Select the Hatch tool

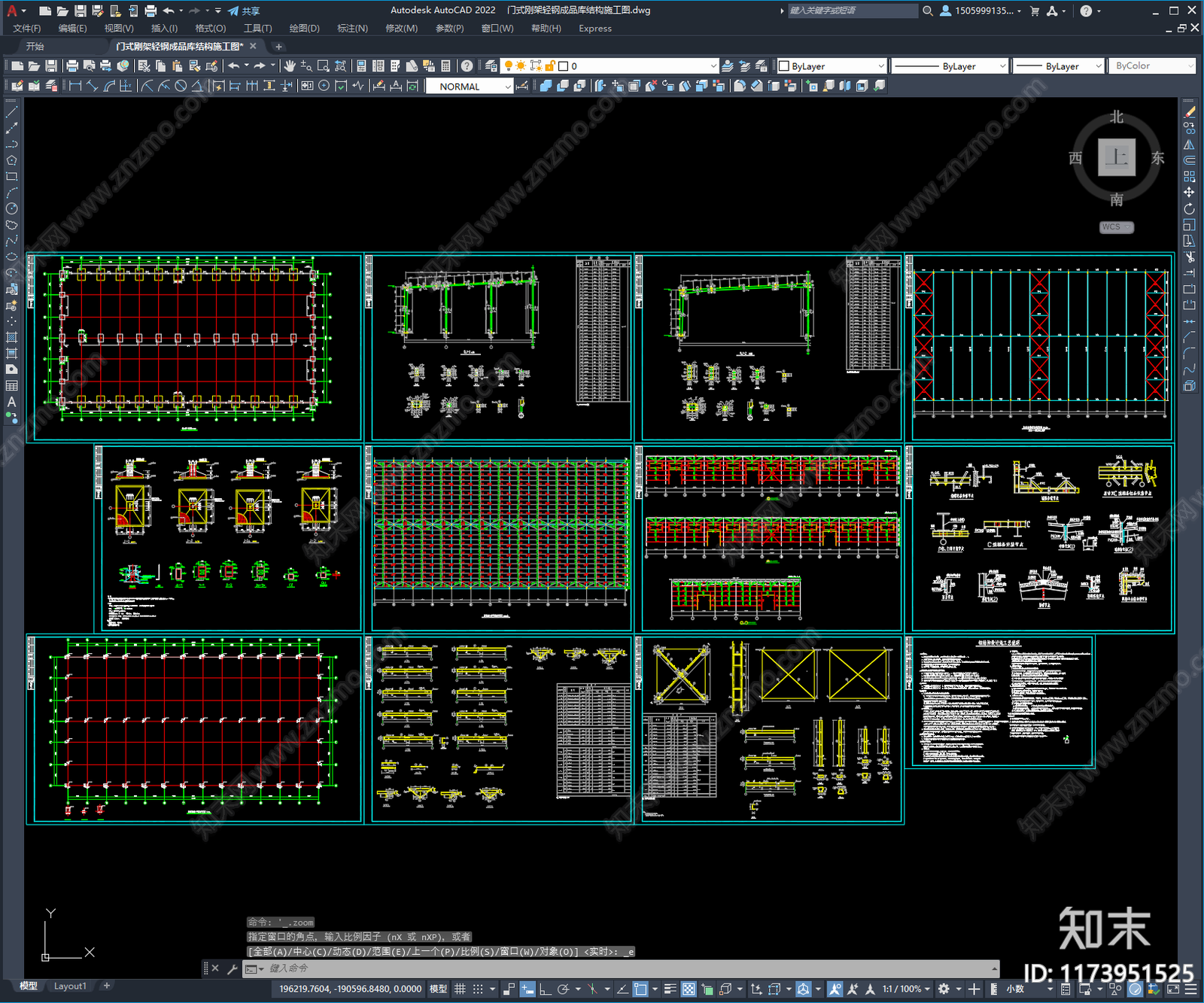11,337
